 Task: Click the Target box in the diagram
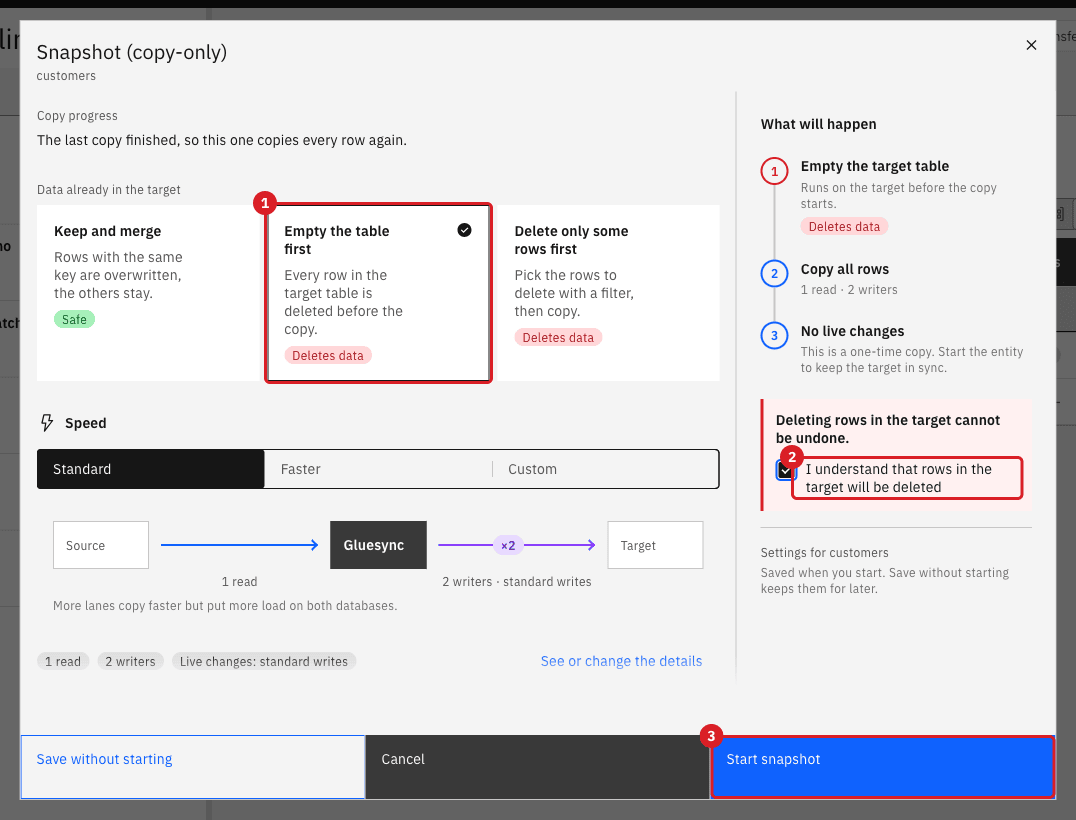pyautogui.click(x=655, y=545)
